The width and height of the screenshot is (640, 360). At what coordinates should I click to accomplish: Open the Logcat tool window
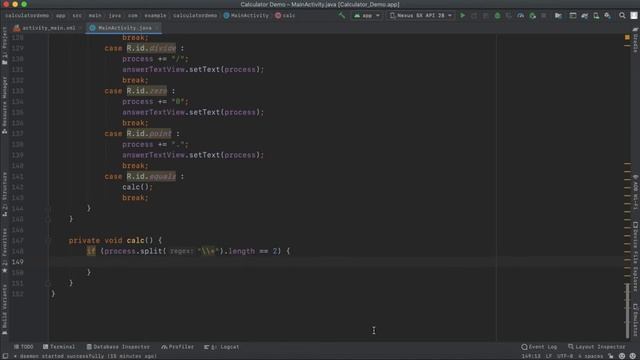(222, 347)
